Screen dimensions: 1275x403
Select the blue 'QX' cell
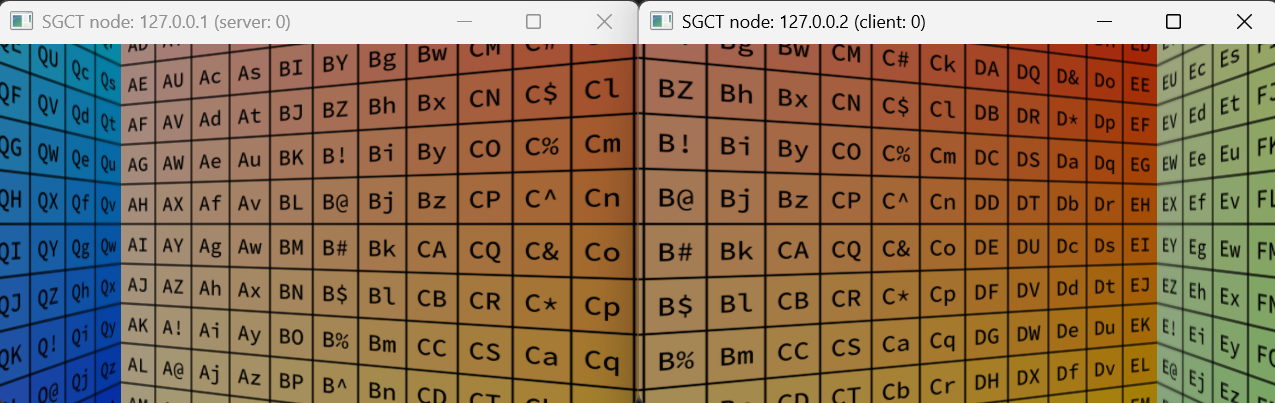coord(48,199)
